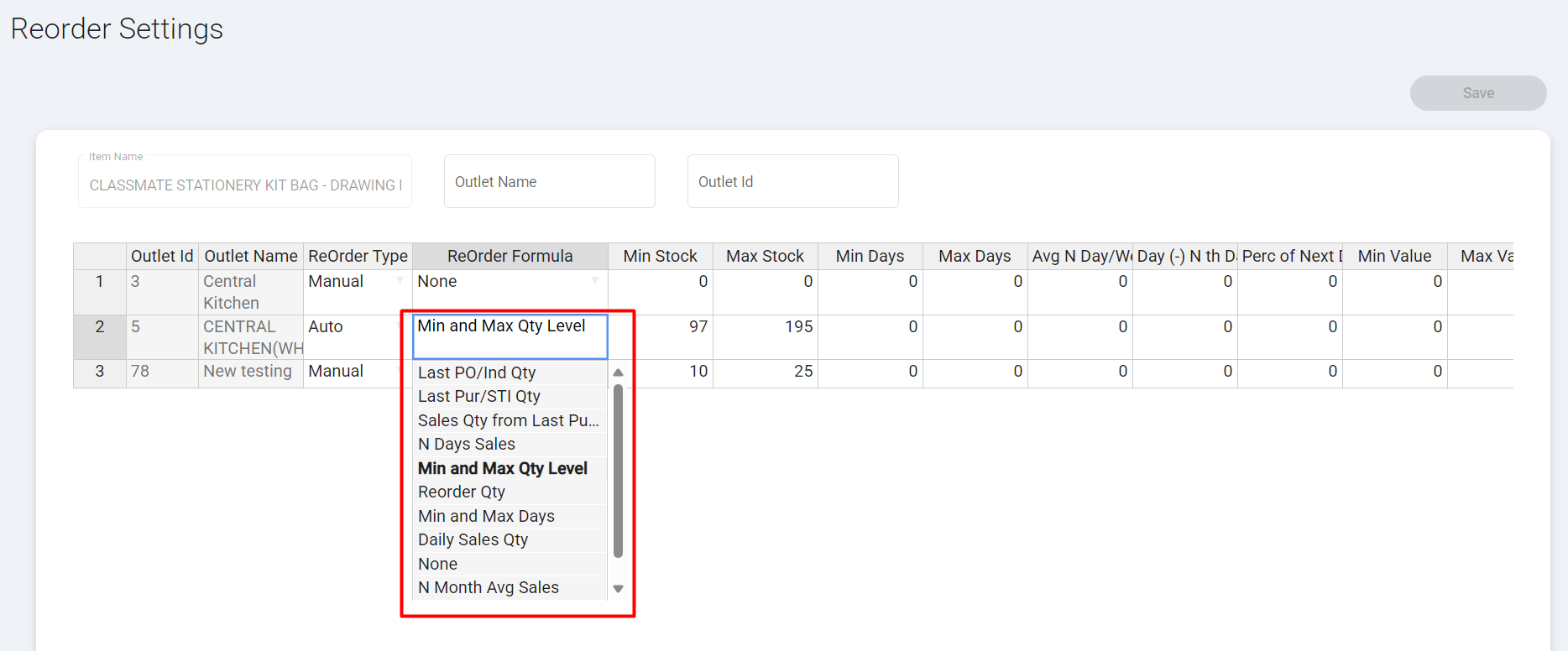This screenshot has height=651, width=1568.
Task: Click the scroll up arrow in formula list
Action: (x=618, y=372)
